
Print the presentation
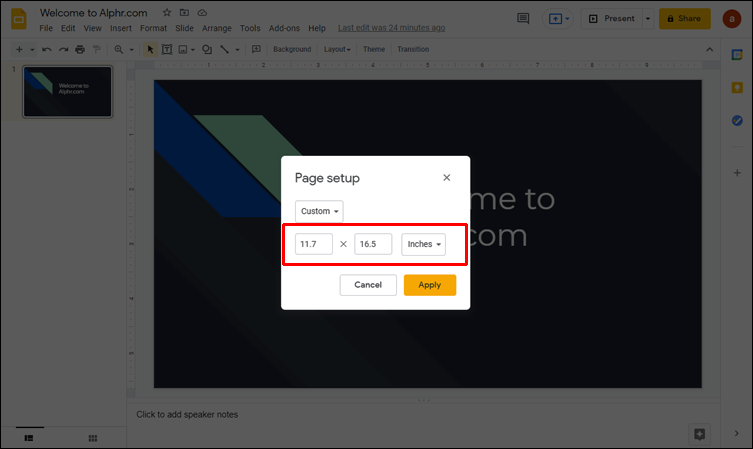[x=80, y=49]
